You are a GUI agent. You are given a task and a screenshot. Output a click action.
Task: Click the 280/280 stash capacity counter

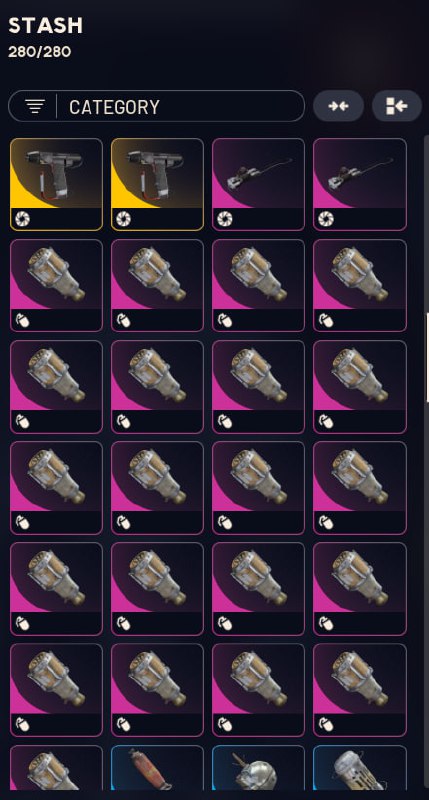(39, 52)
